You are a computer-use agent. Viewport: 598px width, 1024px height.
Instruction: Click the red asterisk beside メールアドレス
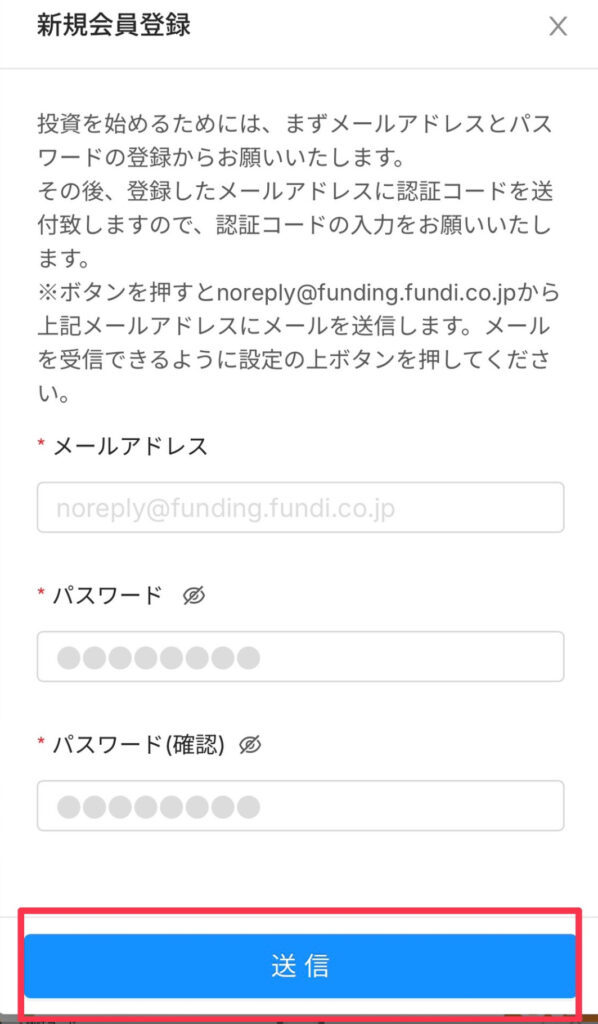click(x=41, y=443)
